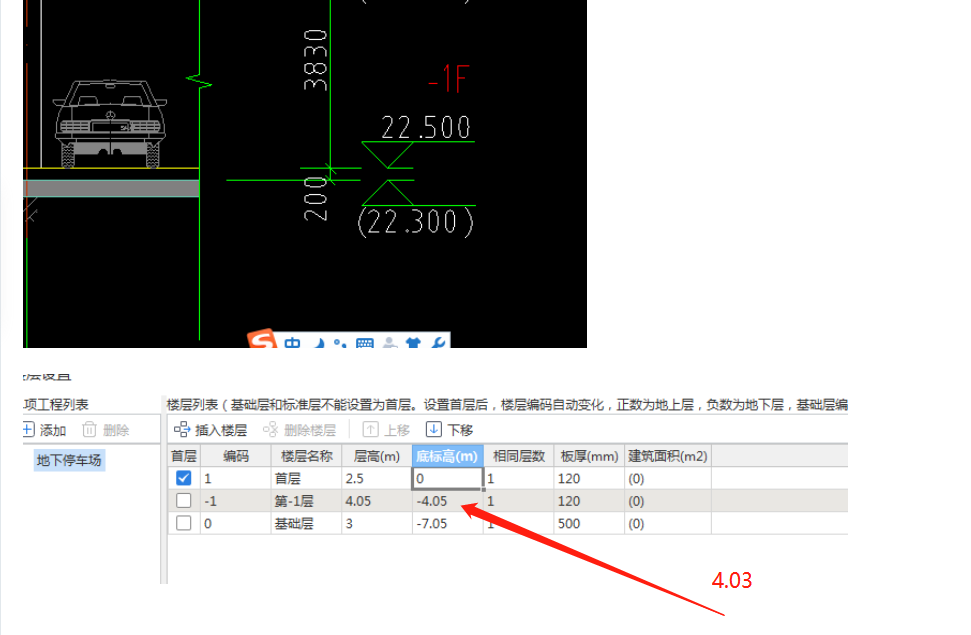This screenshot has height=635, width=971.
Task: Click 板厚 cell 120 in 第-1层 row
Action: [589, 501]
